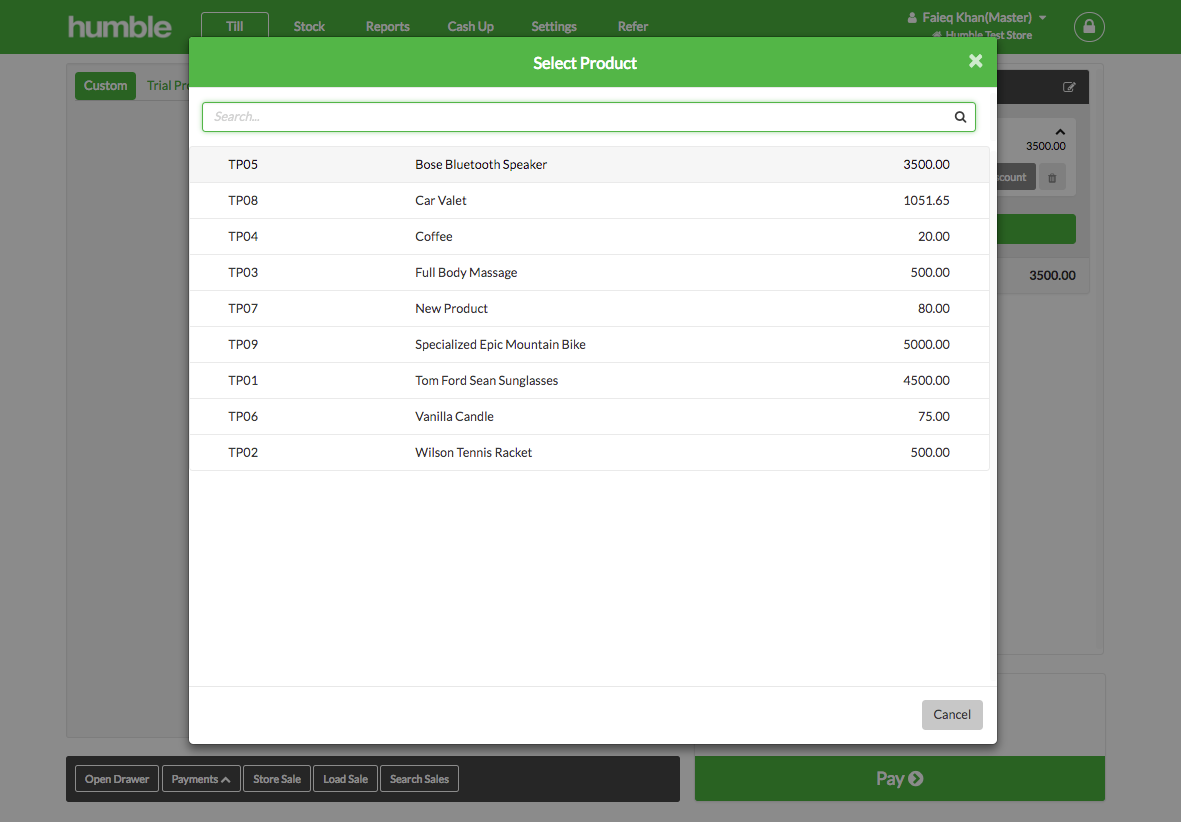This screenshot has width=1181, height=822.
Task: Expand the Payments menu
Action: pos(200,779)
